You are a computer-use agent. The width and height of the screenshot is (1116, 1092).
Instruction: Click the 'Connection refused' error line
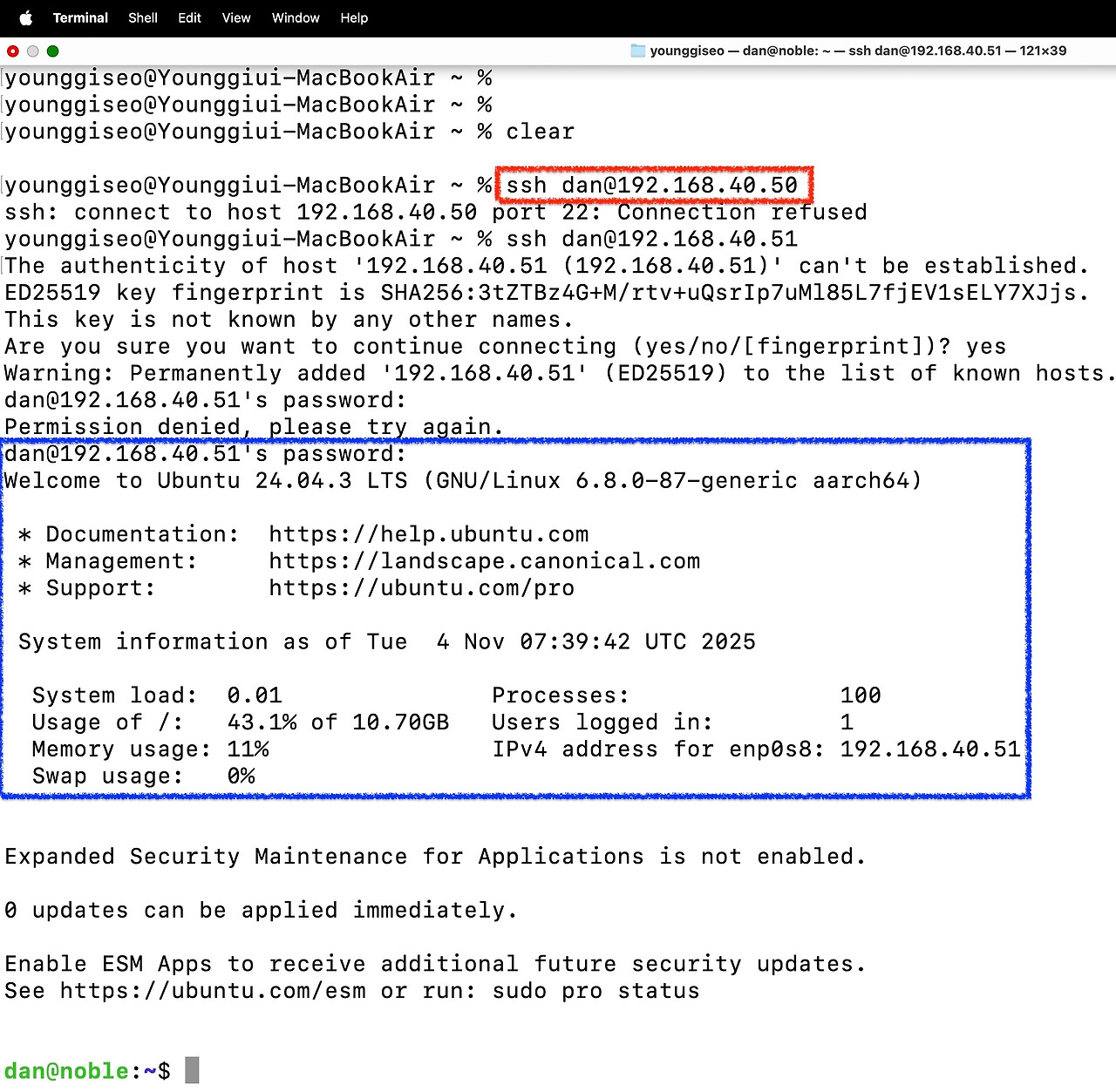(436, 213)
